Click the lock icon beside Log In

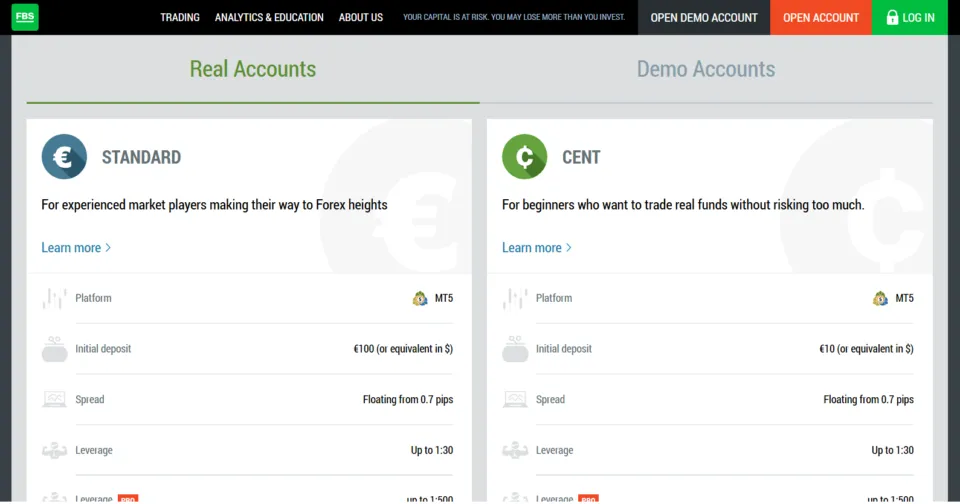892,17
